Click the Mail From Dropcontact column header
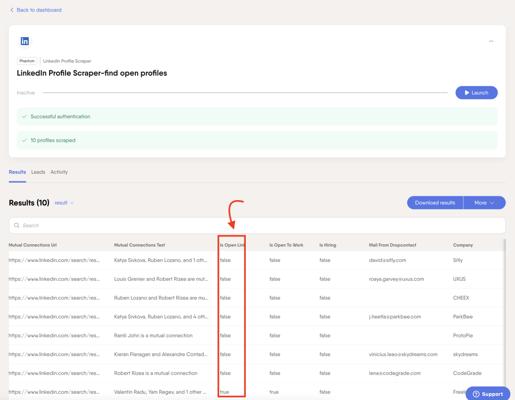The height and width of the screenshot is (400, 515). (392, 245)
